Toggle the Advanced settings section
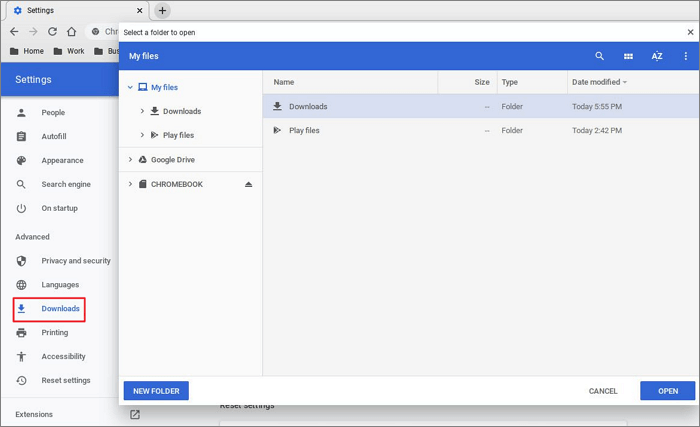 coord(32,237)
